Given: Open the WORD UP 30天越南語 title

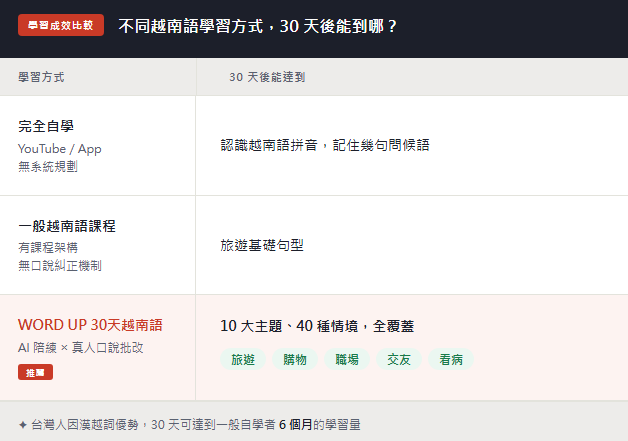Looking at the screenshot, I should (90, 325).
